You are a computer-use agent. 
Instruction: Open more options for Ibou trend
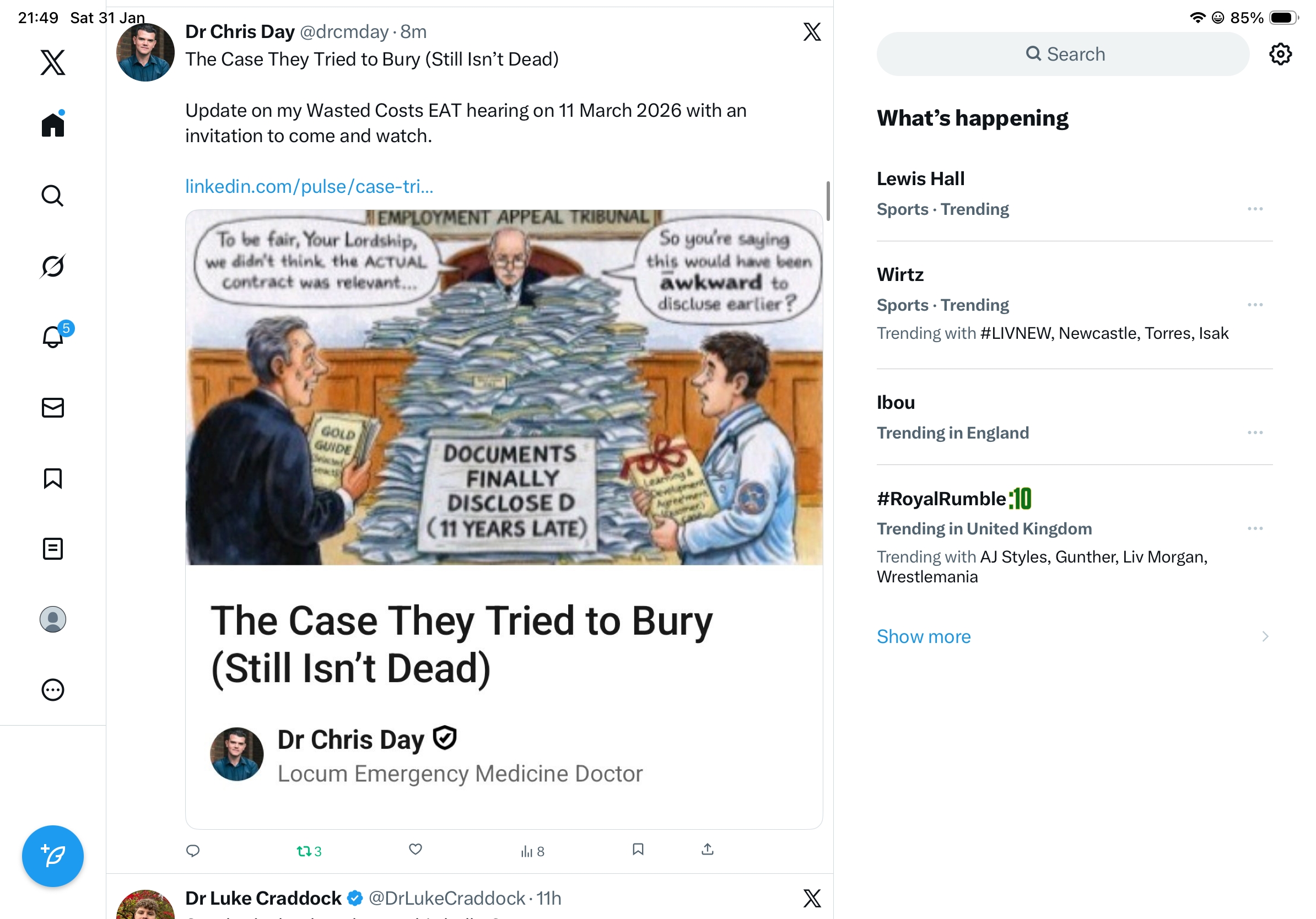tap(1255, 433)
